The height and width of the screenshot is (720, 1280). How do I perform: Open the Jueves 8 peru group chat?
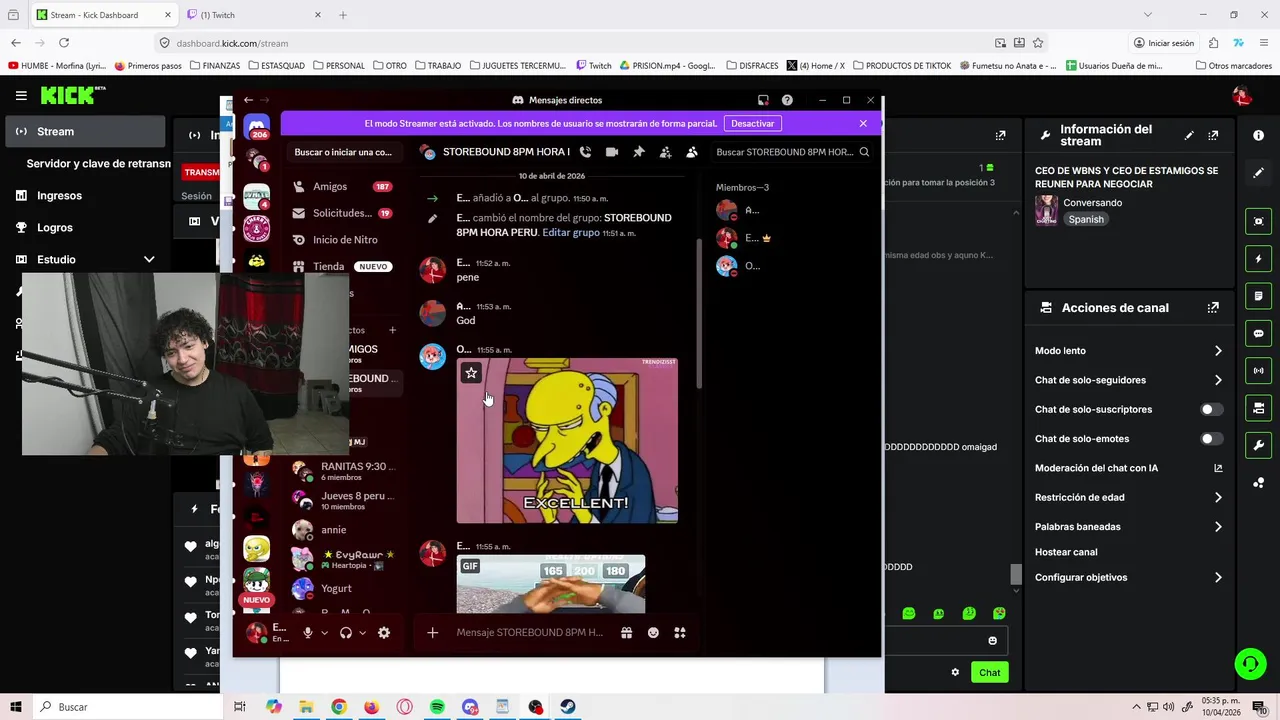pos(344,500)
